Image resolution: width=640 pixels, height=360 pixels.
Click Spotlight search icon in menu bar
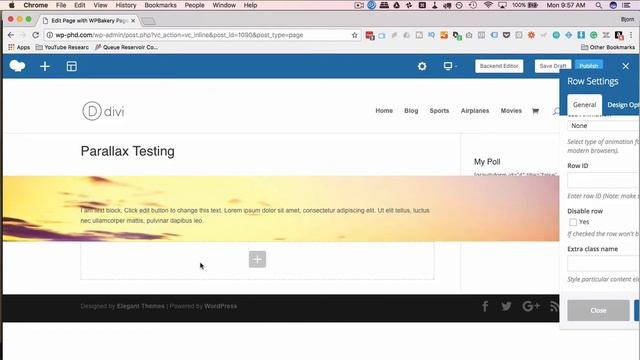coord(598,5)
